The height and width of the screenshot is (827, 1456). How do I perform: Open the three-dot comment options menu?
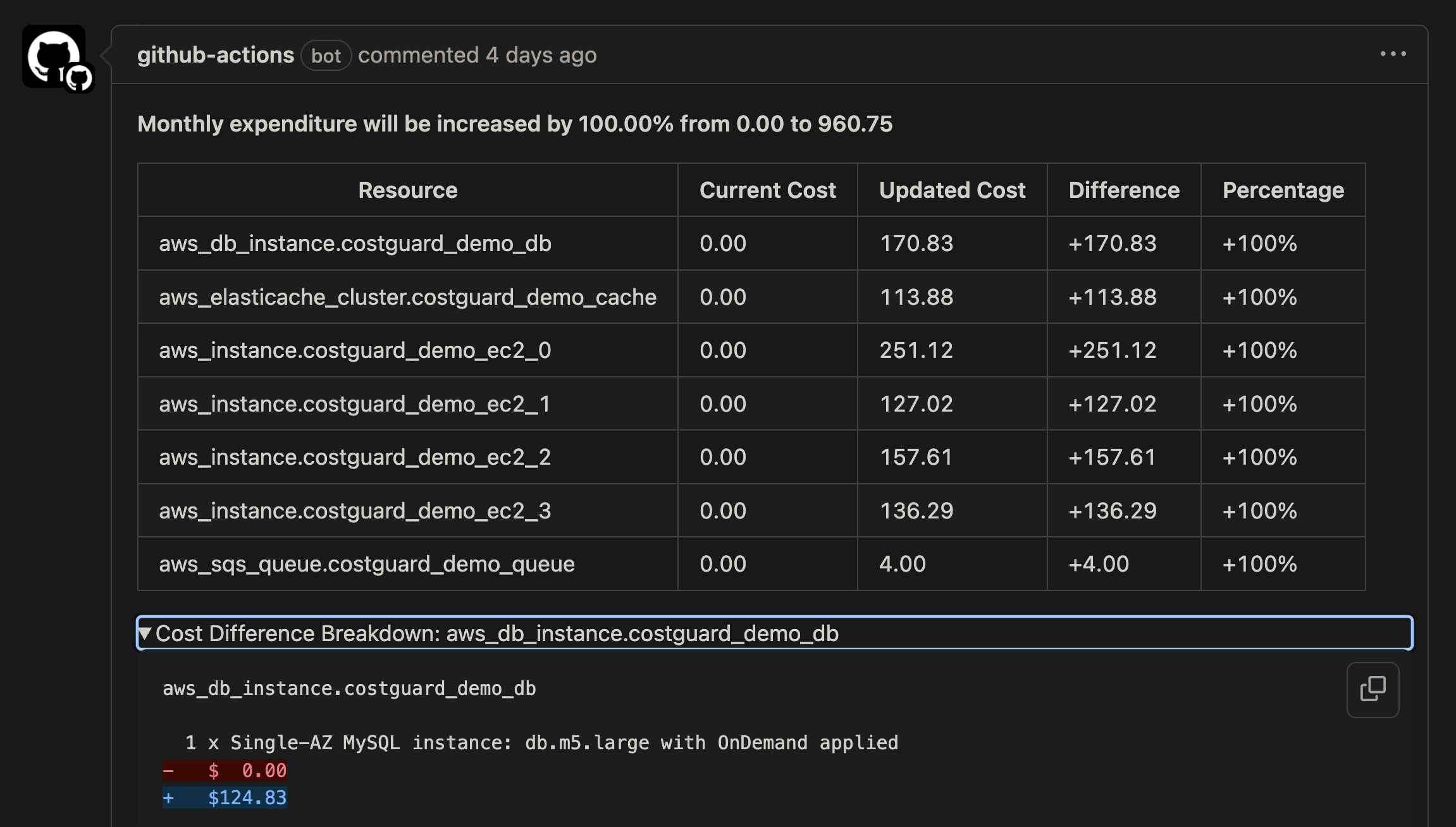[x=1393, y=54]
